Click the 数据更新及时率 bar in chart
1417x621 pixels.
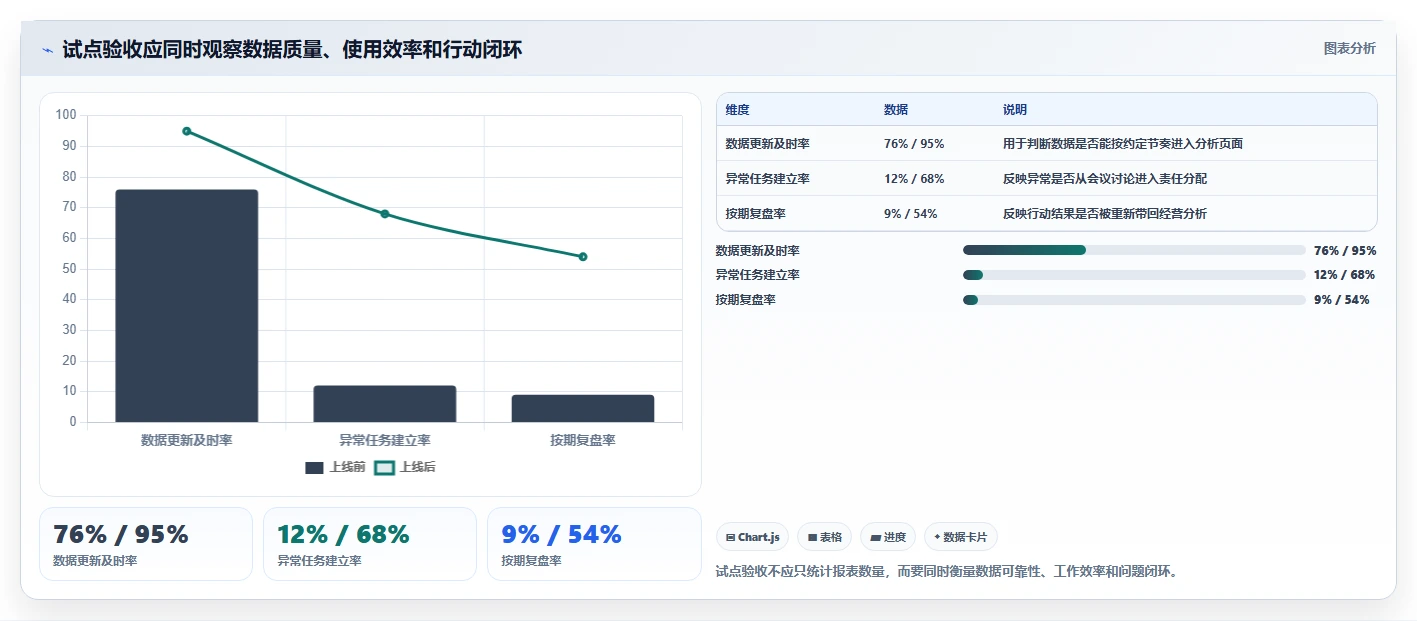click(x=187, y=306)
